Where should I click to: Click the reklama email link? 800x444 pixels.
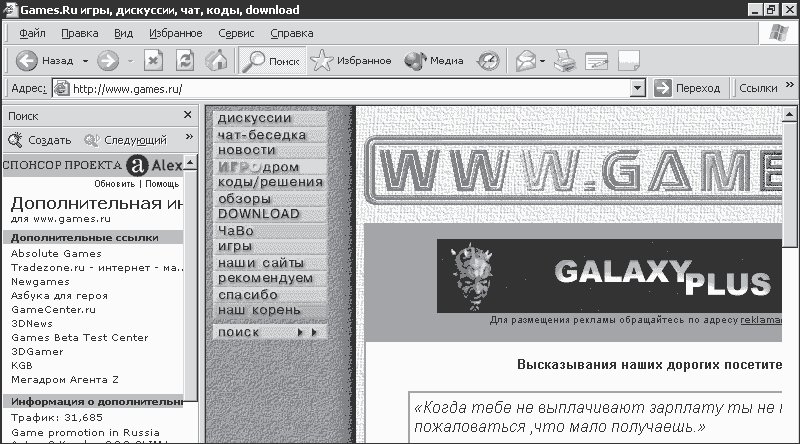click(761, 320)
